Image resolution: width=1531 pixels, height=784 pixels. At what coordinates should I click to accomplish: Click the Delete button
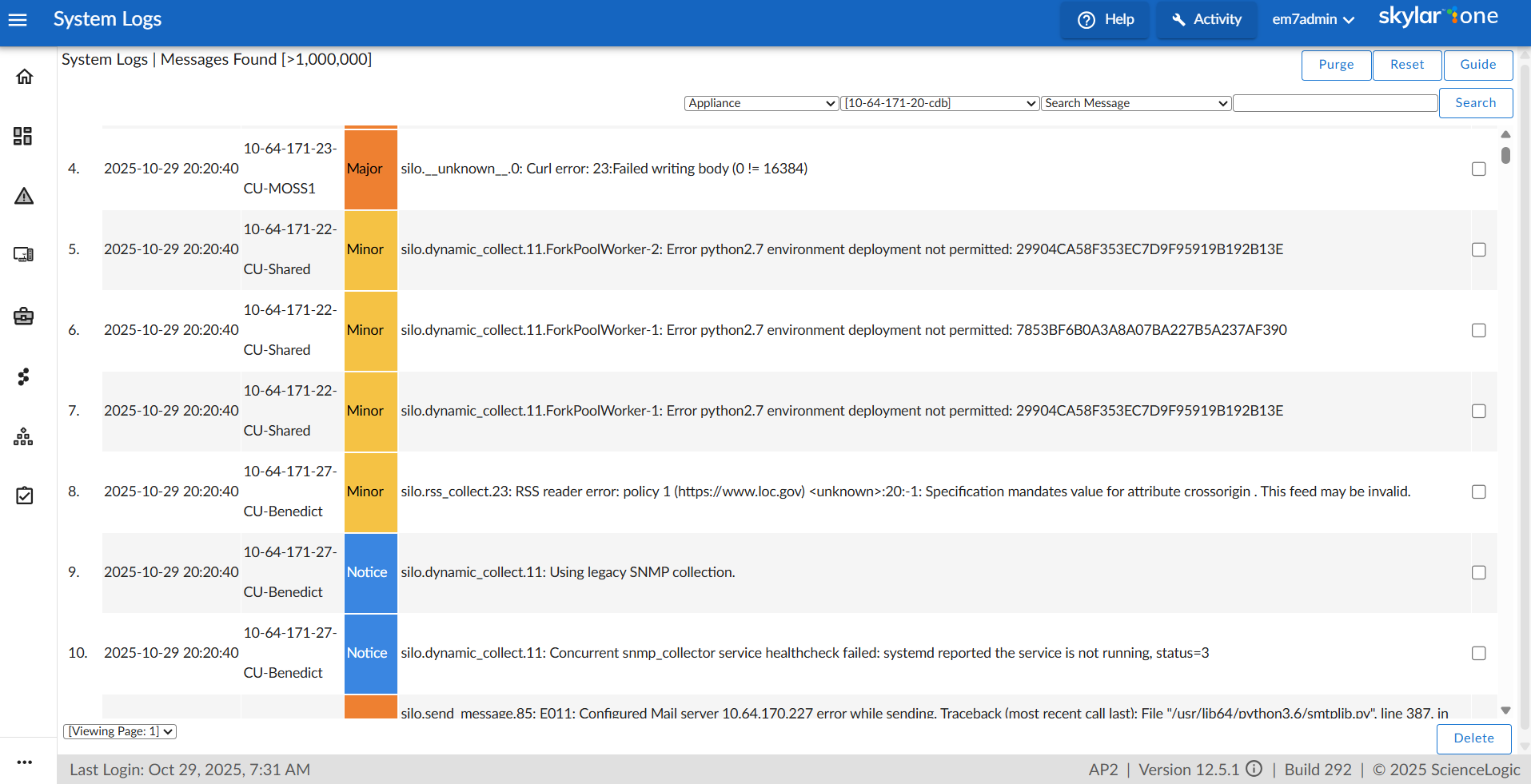click(x=1473, y=738)
